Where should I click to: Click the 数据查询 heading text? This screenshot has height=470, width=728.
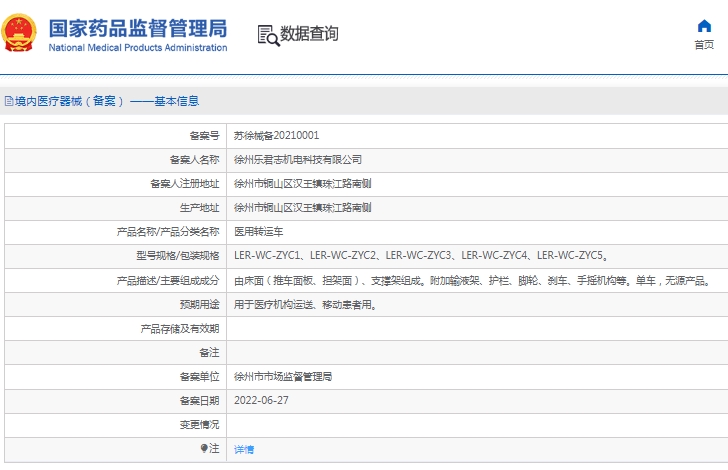(309, 33)
